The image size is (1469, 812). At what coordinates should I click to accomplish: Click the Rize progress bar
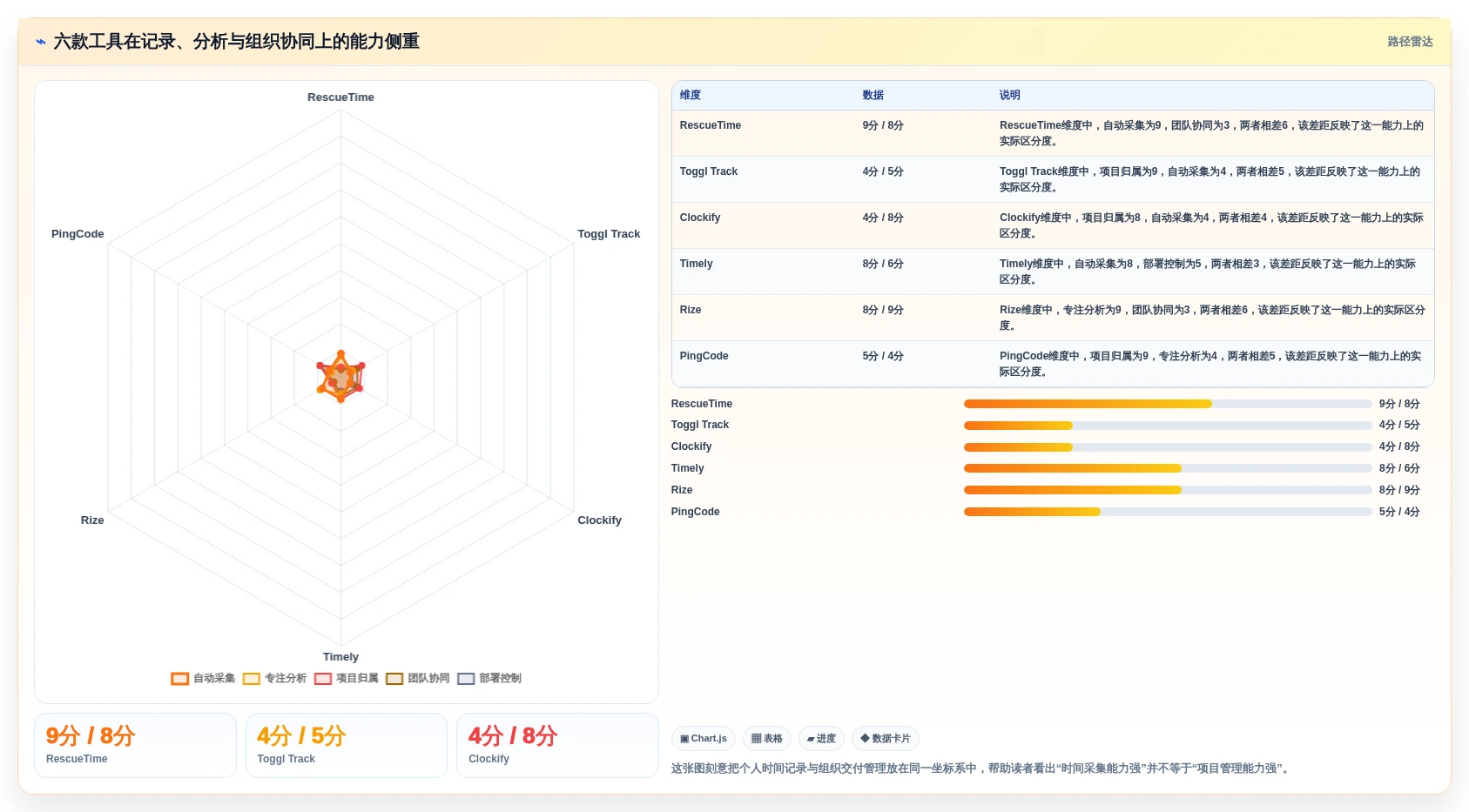tap(1168, 490)
